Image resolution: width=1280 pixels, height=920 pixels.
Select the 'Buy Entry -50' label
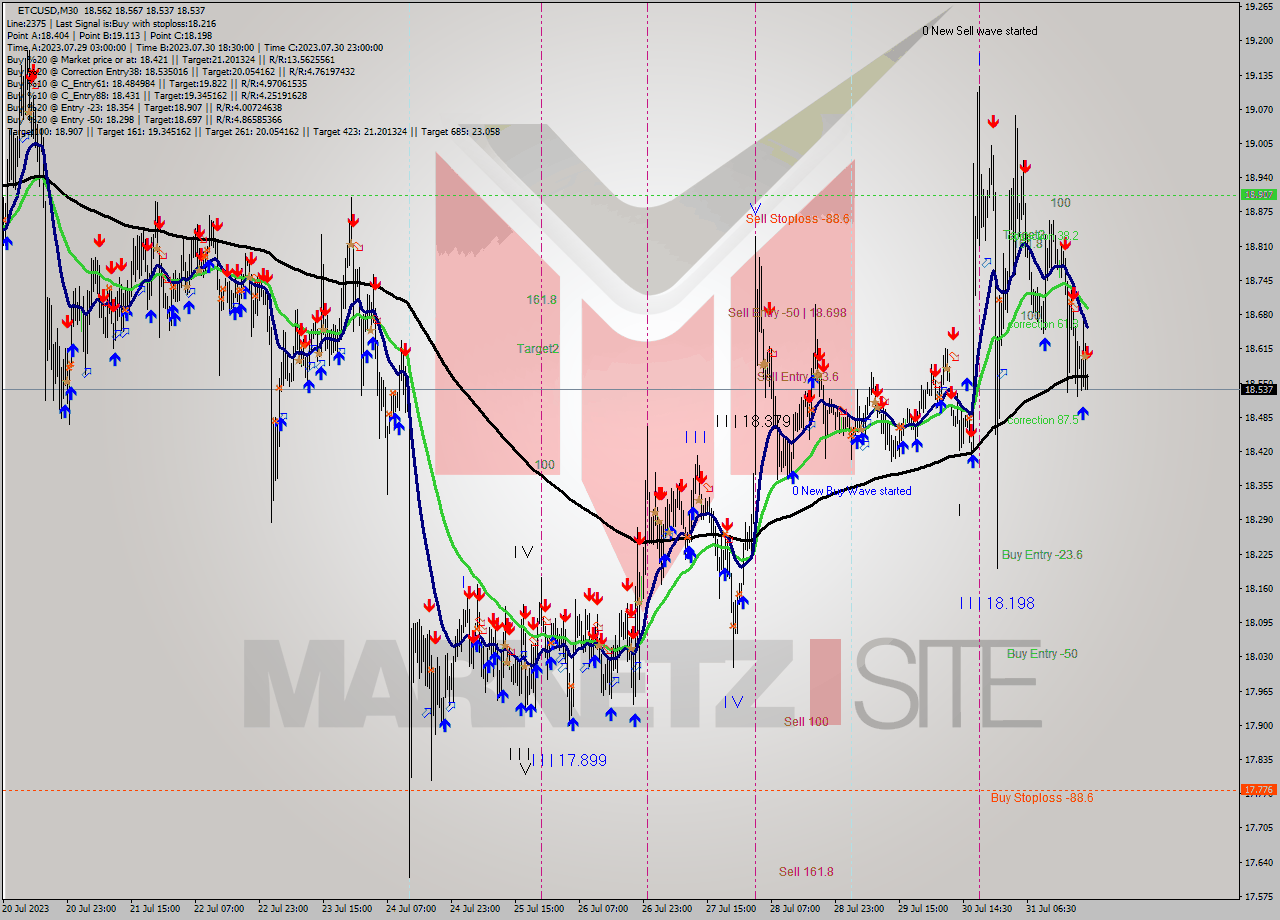point(1042,654)
